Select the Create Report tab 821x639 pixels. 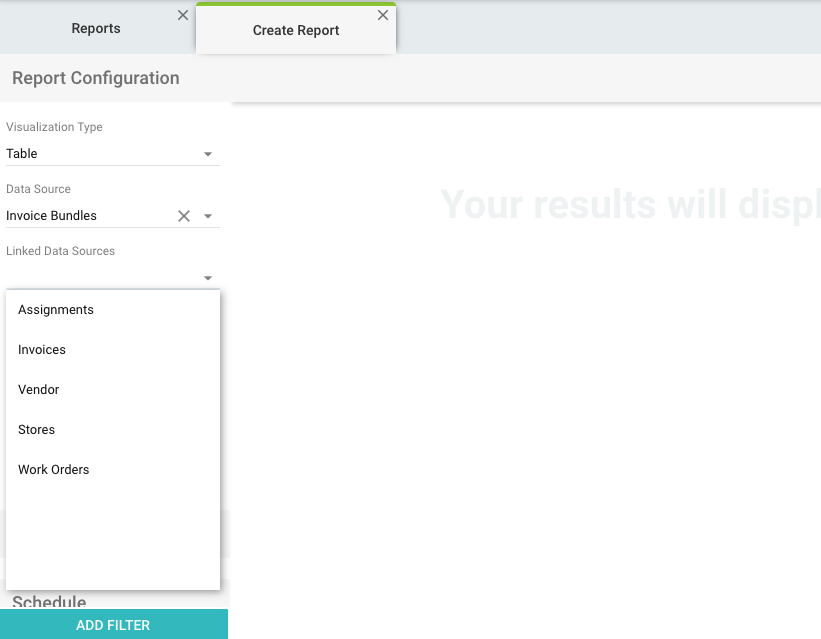295,30
